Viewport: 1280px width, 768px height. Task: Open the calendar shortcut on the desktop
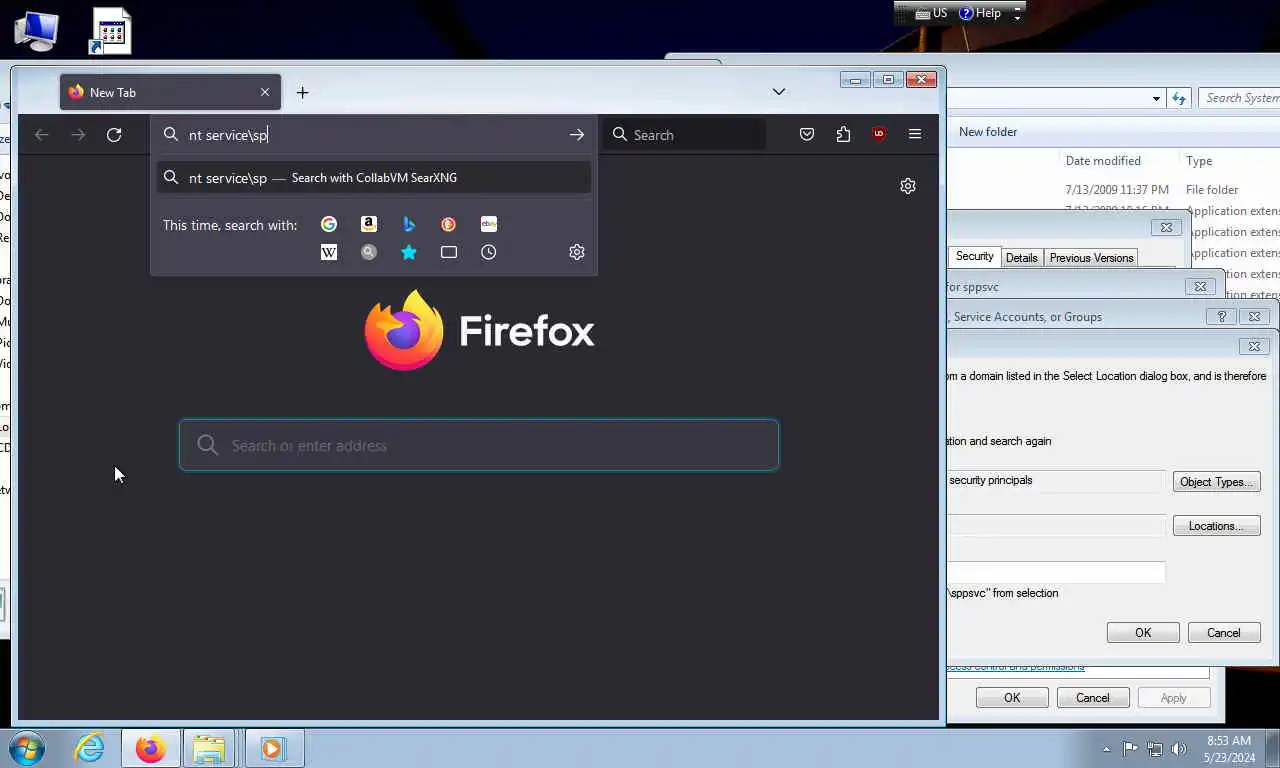click(x=110, y=30)
